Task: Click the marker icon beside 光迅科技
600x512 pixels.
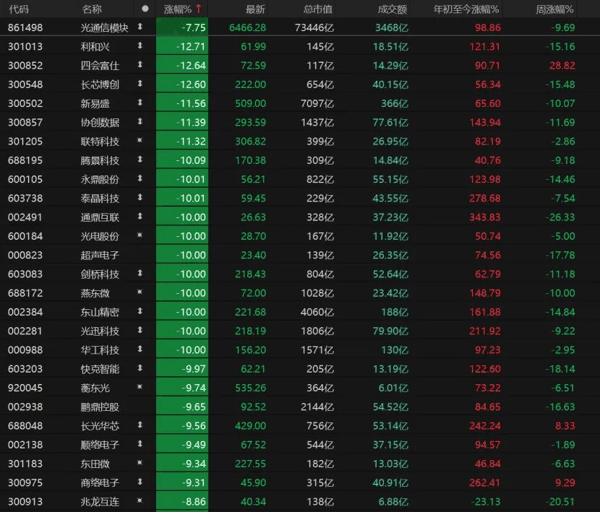Action: click(x=140, y=330)
